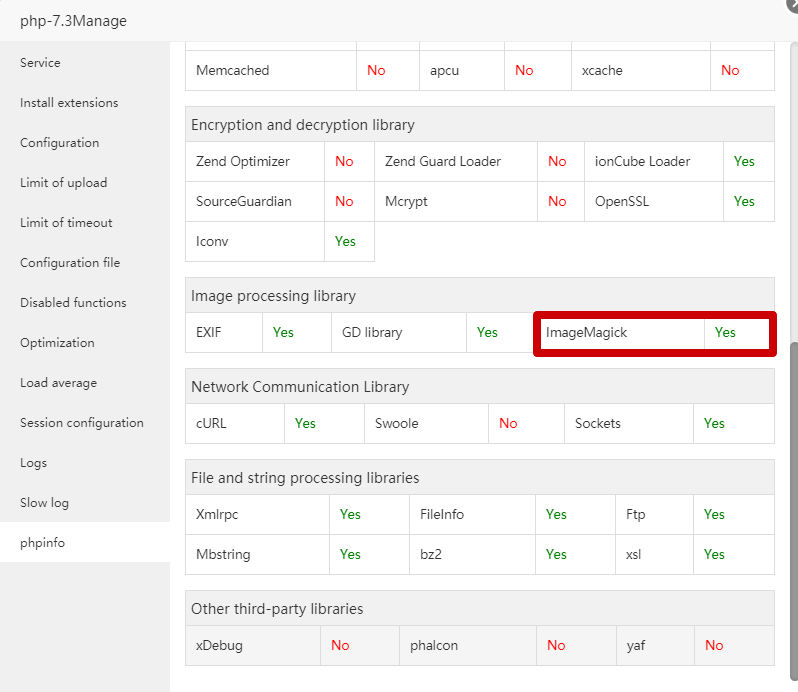Click the Swoole status No cell
The height and width of the screenshot is (692, 798).
(x=508, y=424)
